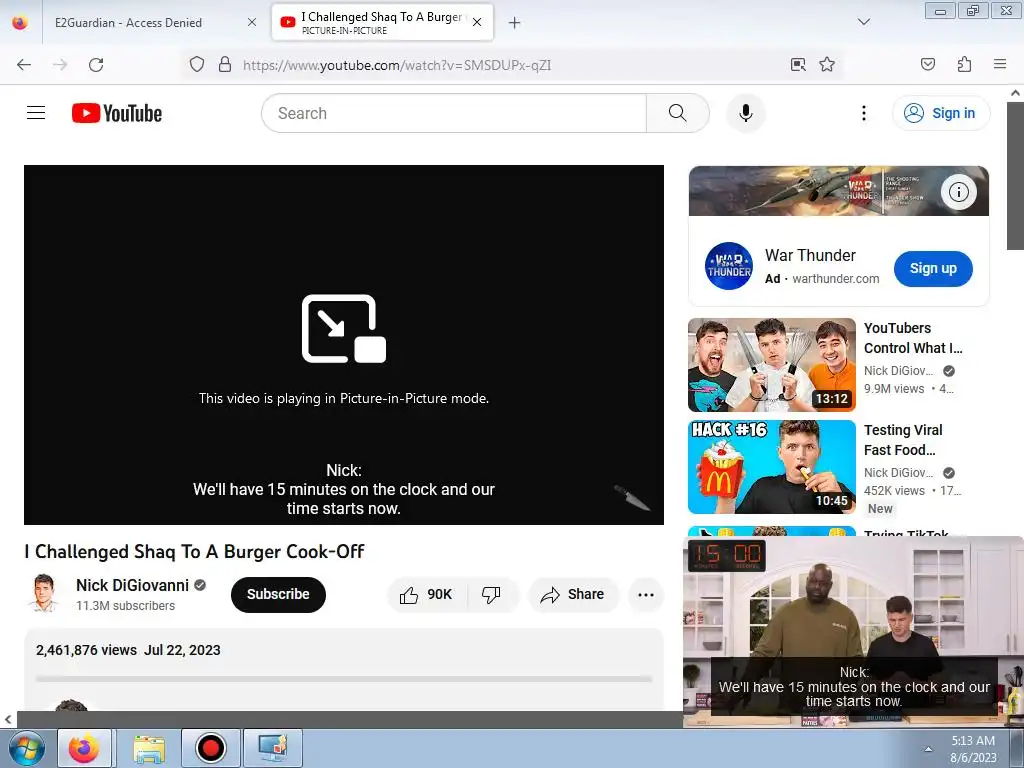This screenshot has width=1024, height=768.
Task: Open ad info circle icon
Action: pyautogui.click(x=958, y=192)
